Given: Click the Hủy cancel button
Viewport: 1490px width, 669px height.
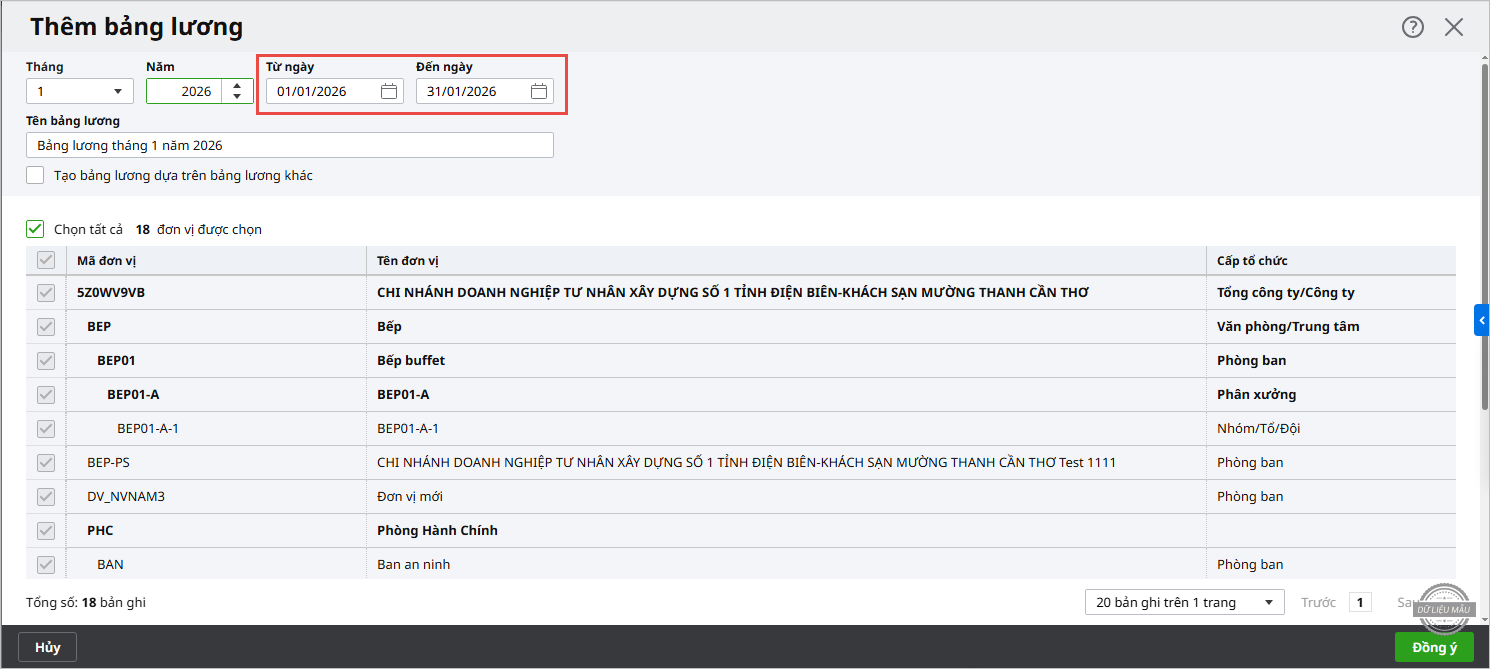Looking at the screenshot, I should pyautogui.click(x=48, y=647).
